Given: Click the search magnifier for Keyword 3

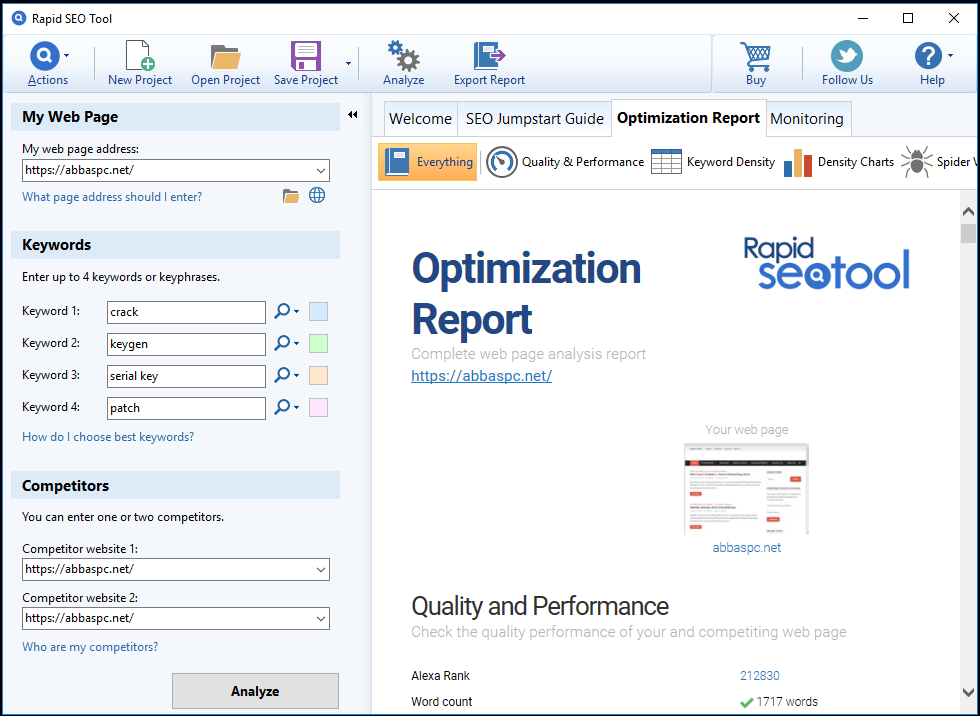Looking at the screenshot, I should click(282, 375).
